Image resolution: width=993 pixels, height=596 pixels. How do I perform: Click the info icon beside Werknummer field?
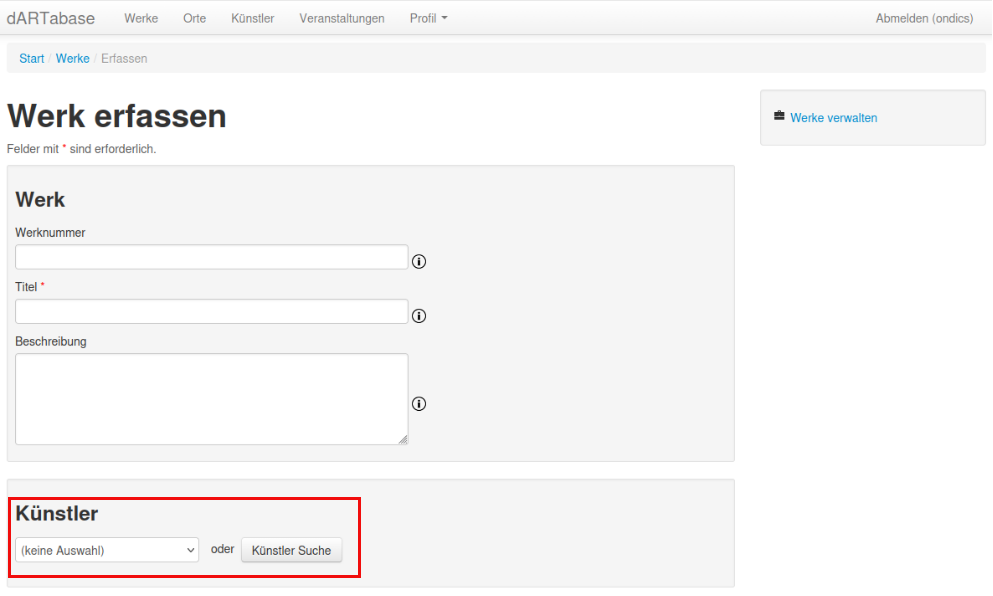pos(419,262)
